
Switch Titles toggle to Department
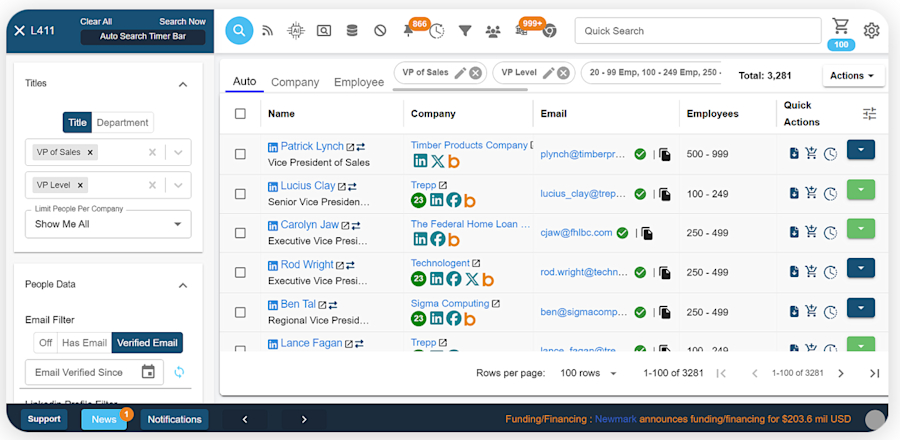point(122,122)
